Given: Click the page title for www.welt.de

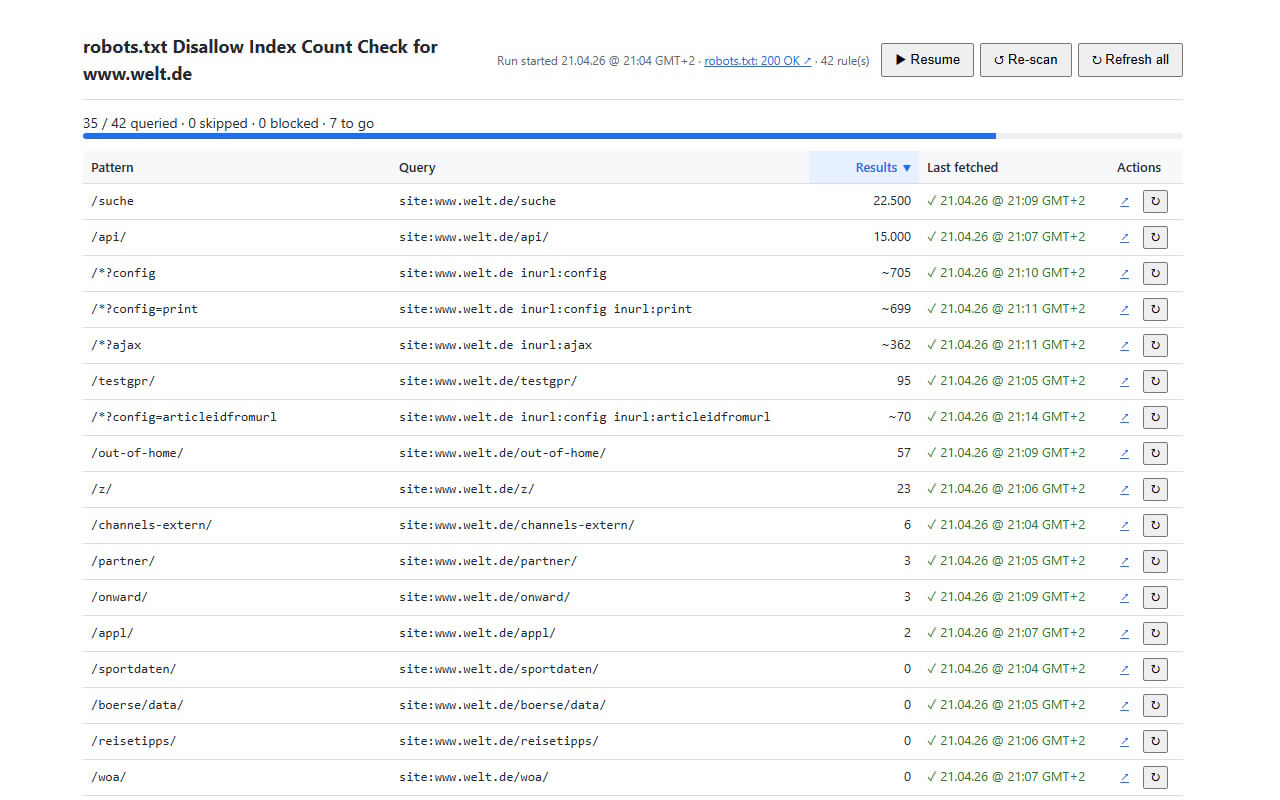Looking at the screenshot, I should (260, 60).
